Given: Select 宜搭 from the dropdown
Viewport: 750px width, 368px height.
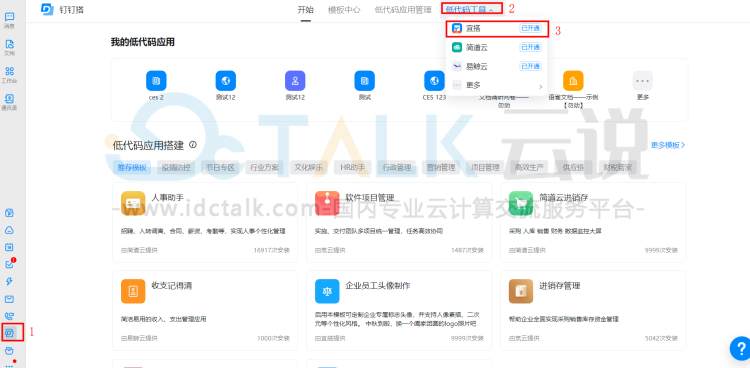Looking at the screenshot, I should pyautogui.click(x=496, y=29).
